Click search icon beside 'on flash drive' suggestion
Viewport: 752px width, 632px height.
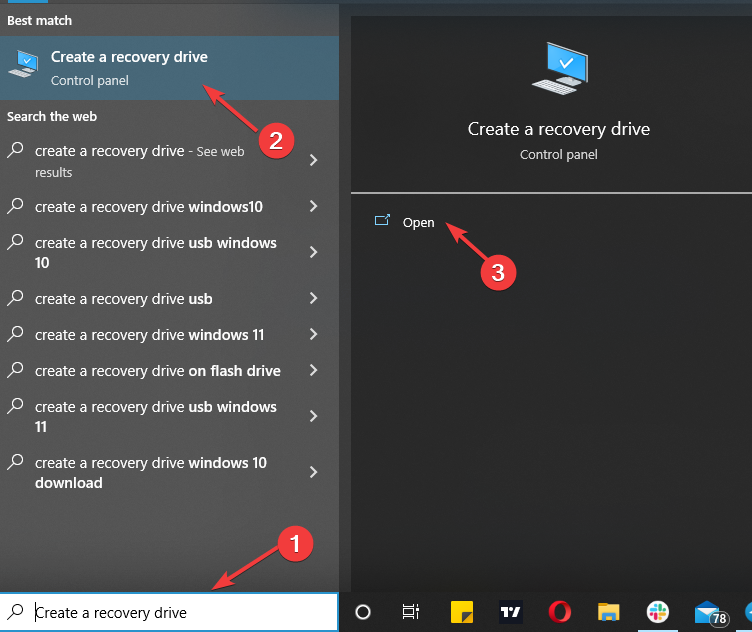[x=15, y=370]
